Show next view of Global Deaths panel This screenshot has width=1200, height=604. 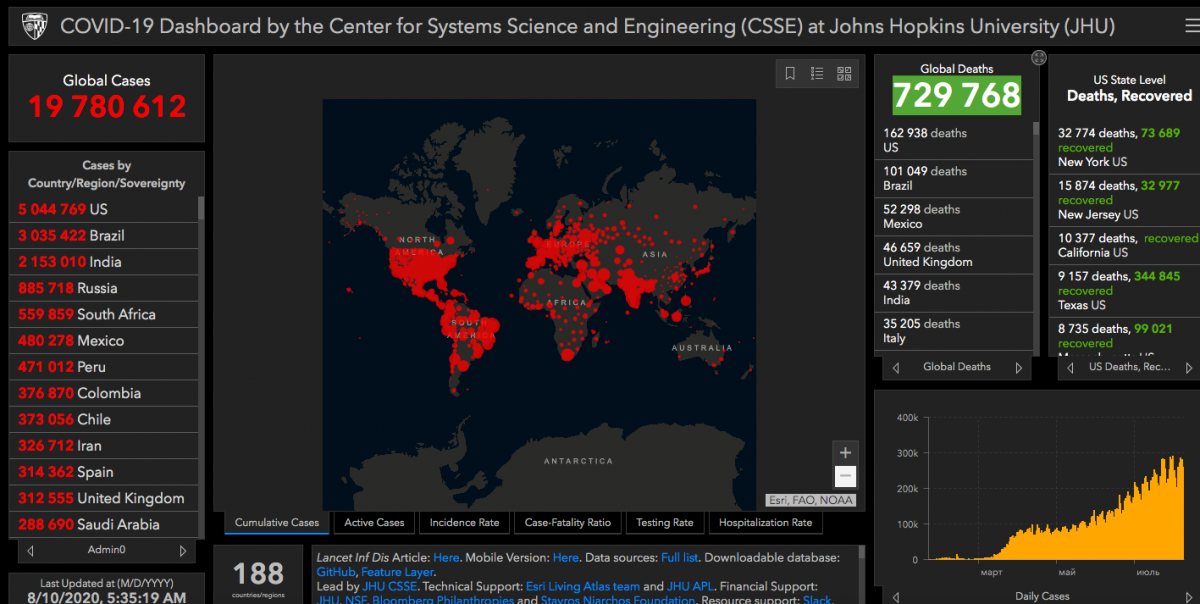tap(1019, 367)
